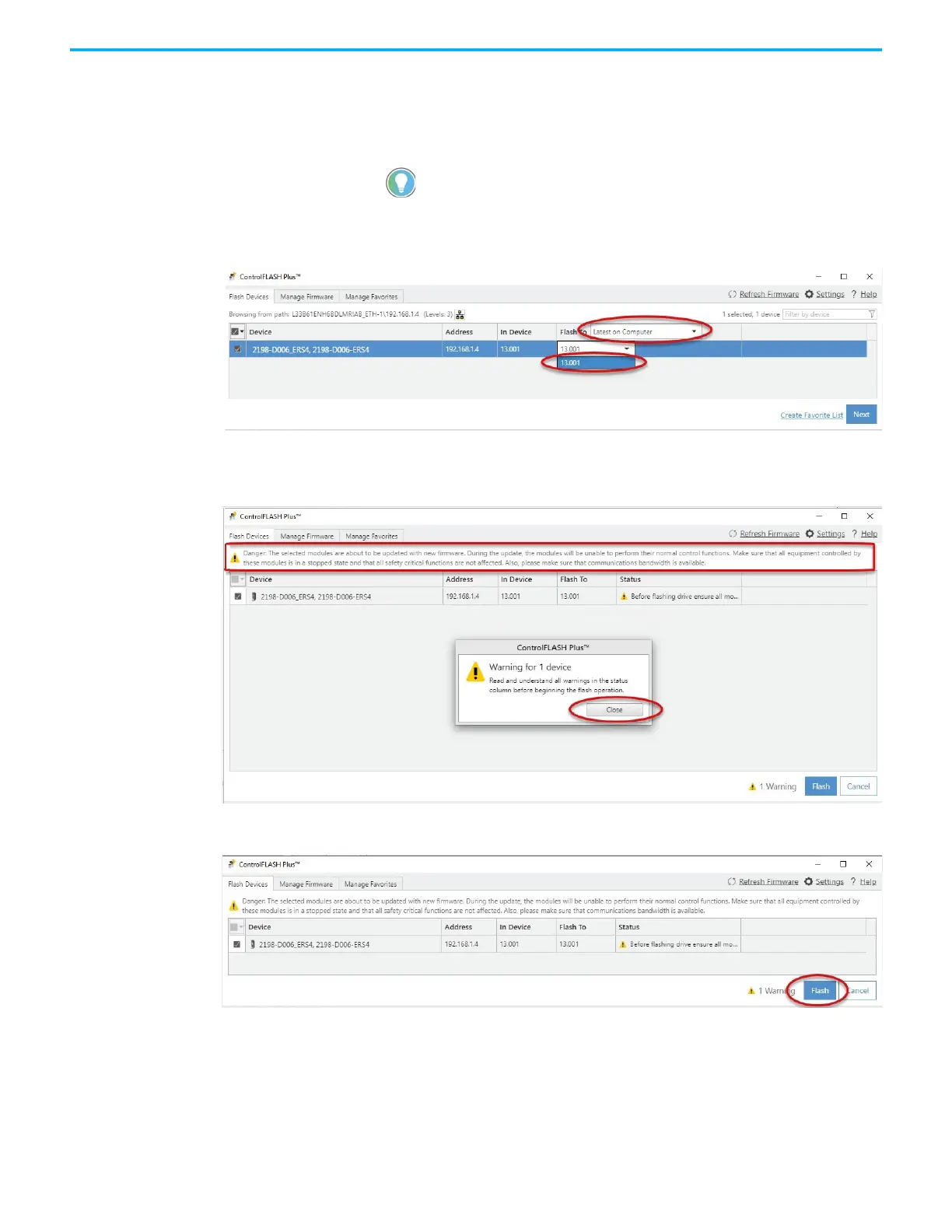Image resolution: width=952 pixels, height=1232 pixels.
Task: Click the 192.168.1.4 address in top window
Action: point(462,349)
